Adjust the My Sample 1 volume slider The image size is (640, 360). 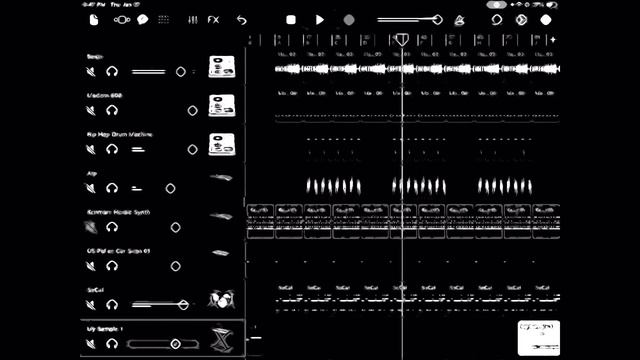coord(163,344)
